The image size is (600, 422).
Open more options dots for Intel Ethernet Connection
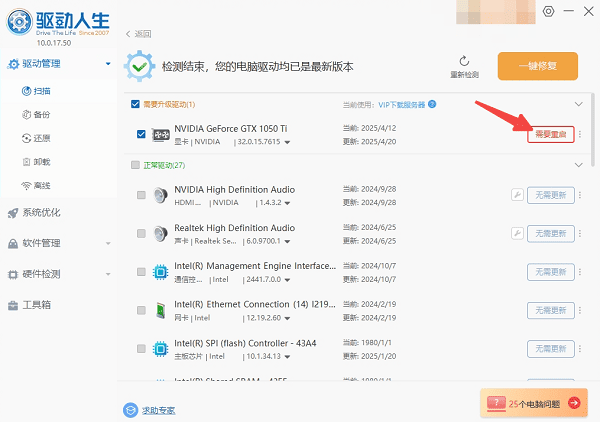pyautogui.click(x=580, y=310)
